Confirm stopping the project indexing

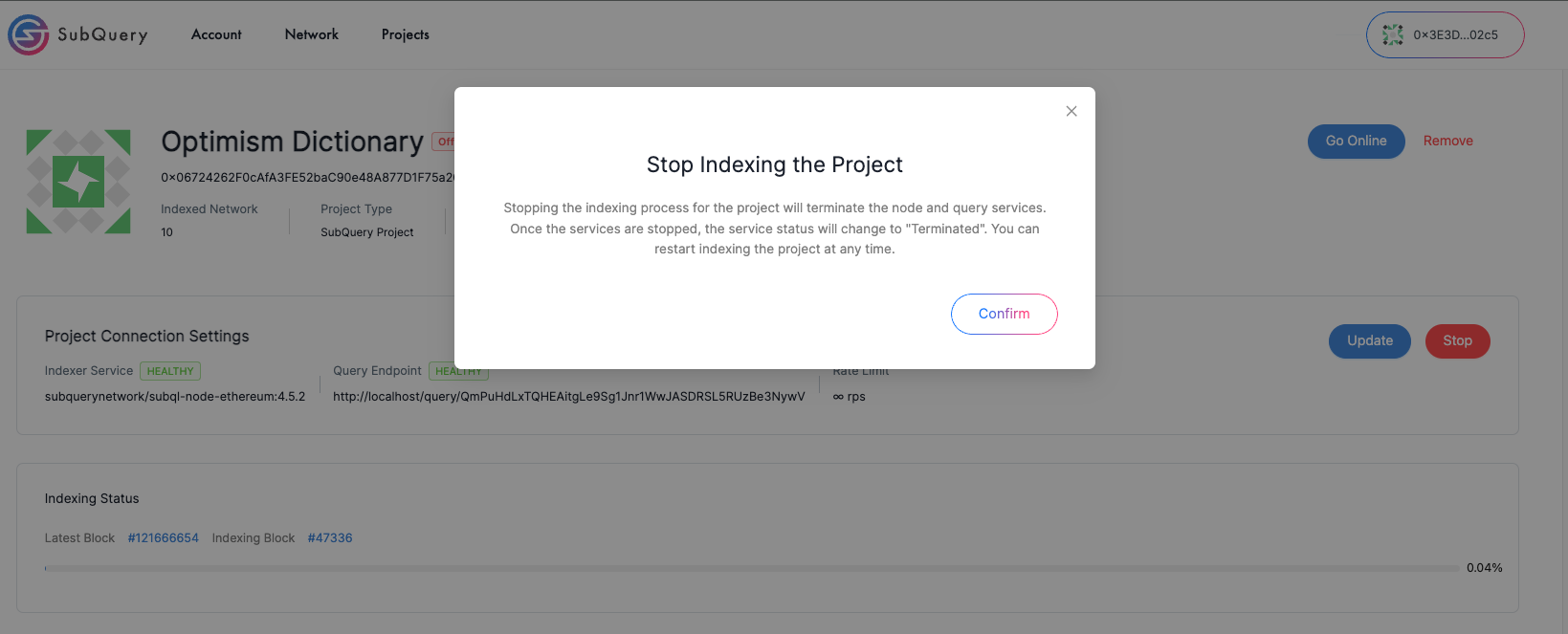[1004, 314]
